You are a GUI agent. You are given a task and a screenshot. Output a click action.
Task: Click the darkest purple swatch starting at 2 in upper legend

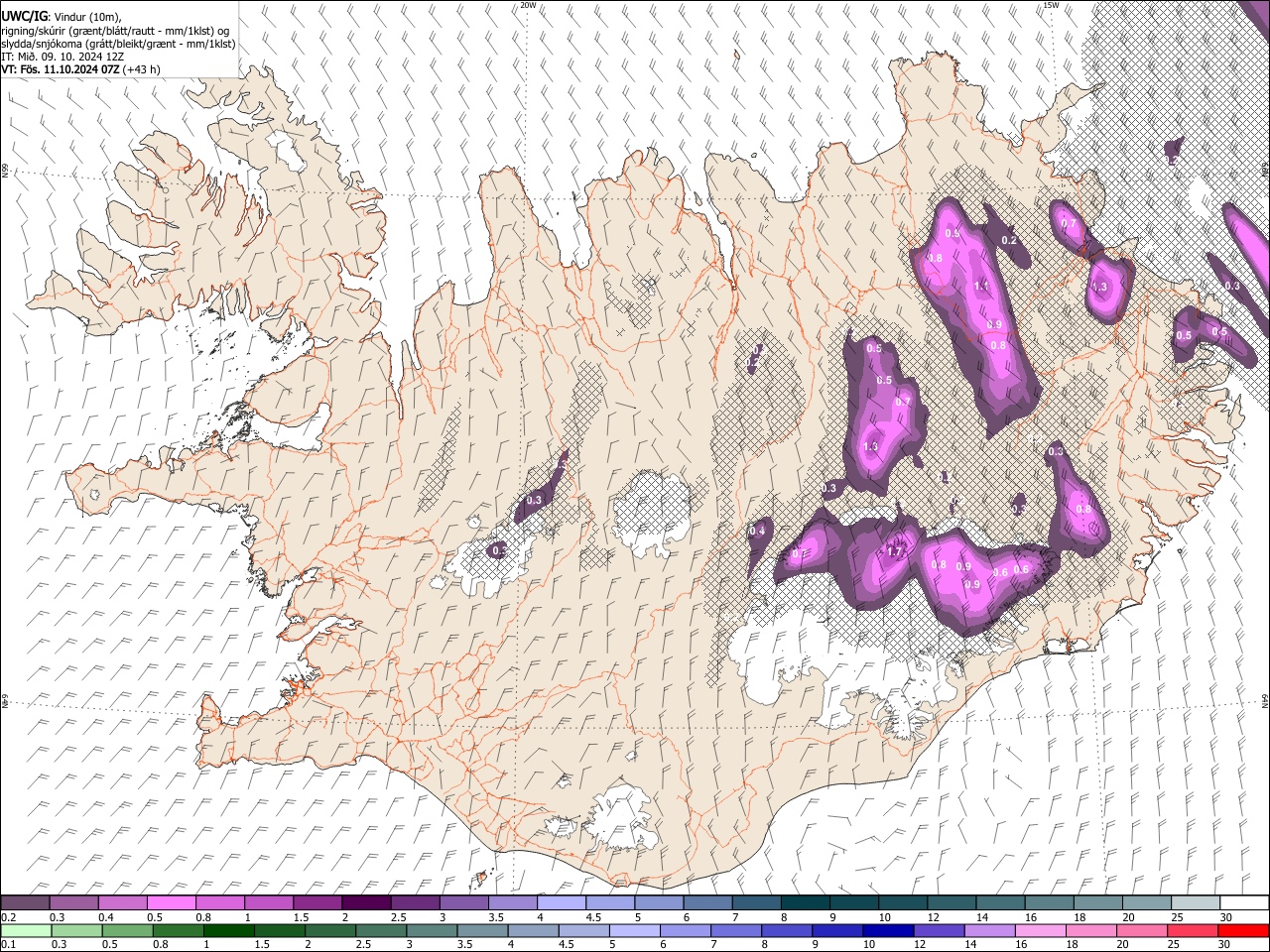(x=365, y=903)
